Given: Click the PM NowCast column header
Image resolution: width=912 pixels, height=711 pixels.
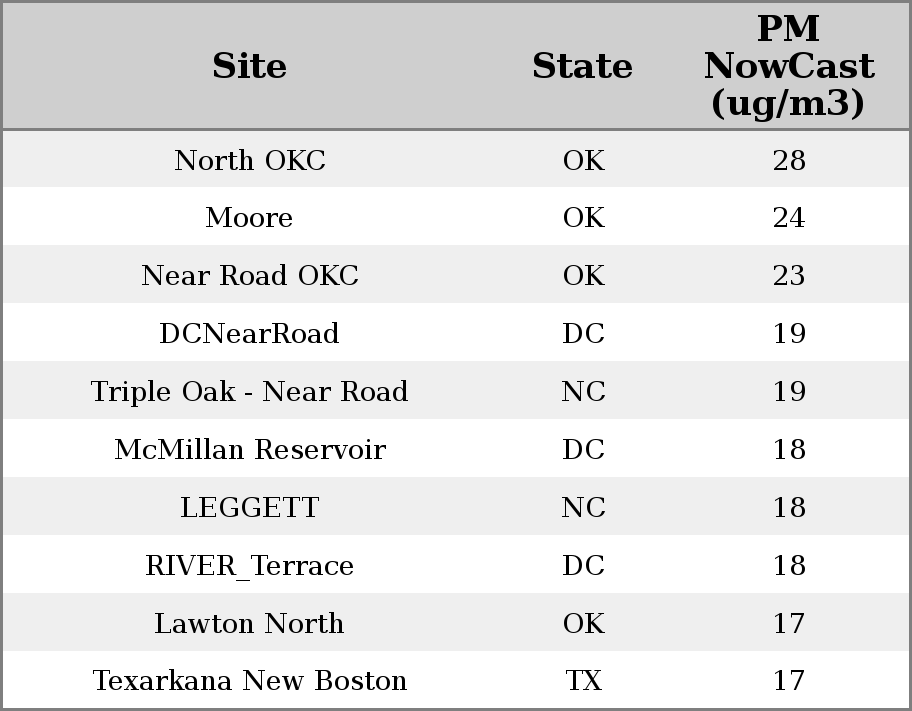Looking at the screenshot, I should (x=788, y=66).
